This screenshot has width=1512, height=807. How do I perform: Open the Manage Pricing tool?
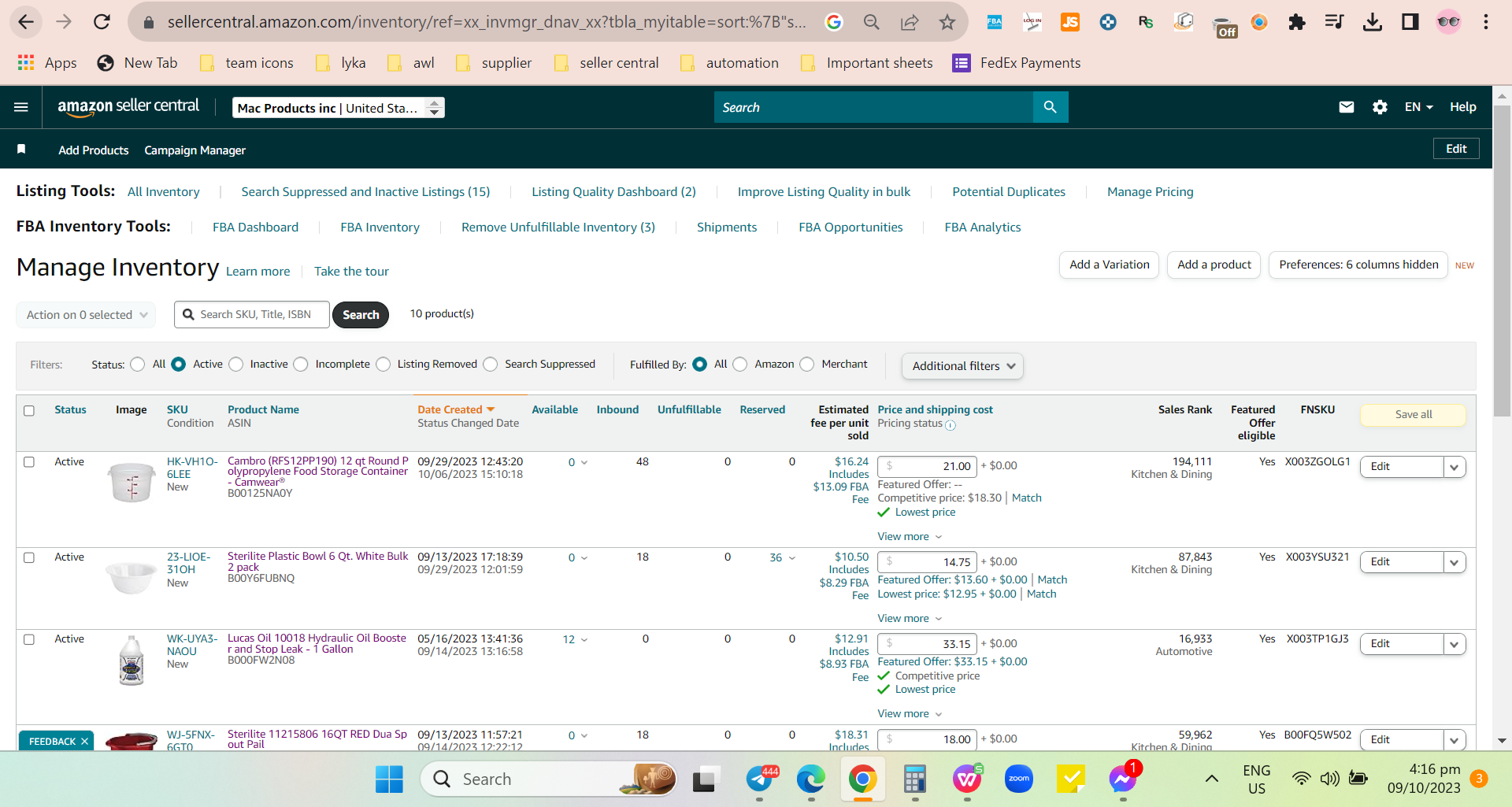tap(1151, 192)
